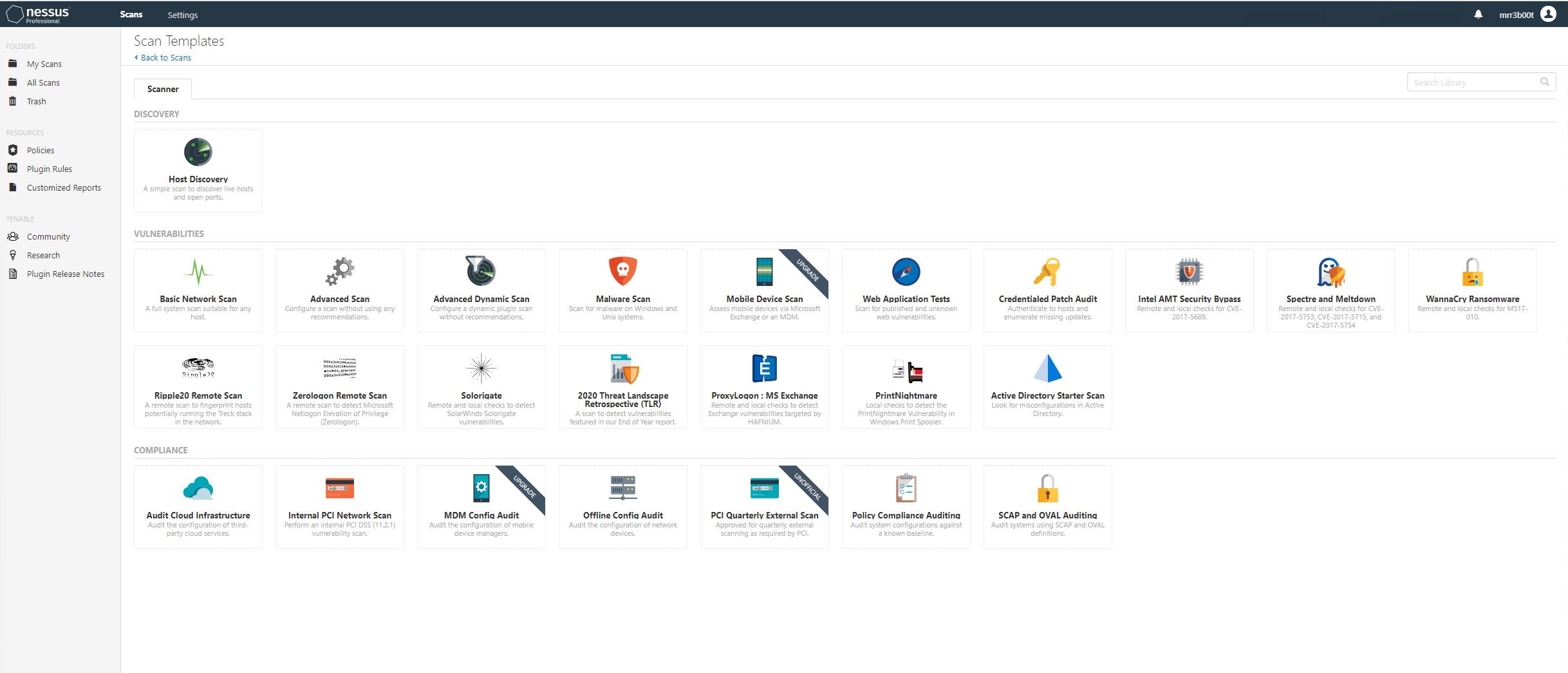Pick the Offline Config Audit server icon
The width and height of the screenshot is (1568, 673).
tap(623, 488)
